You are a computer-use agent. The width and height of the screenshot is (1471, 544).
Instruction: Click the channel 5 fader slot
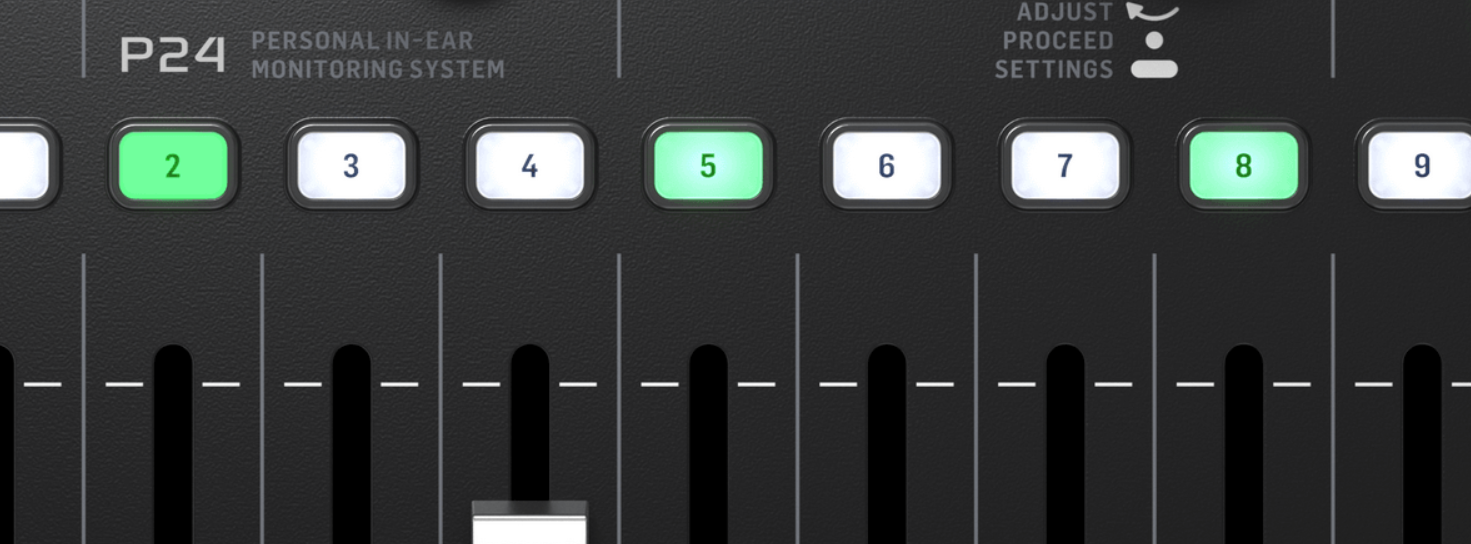pyautogui.click(x=708, y=444)
